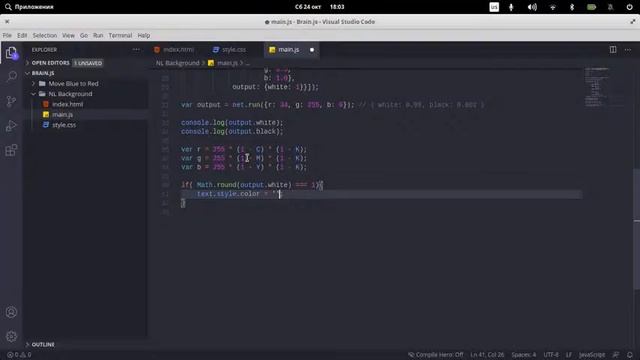Open the Terminal menu
640x360 pixels.
click(120, 36)
